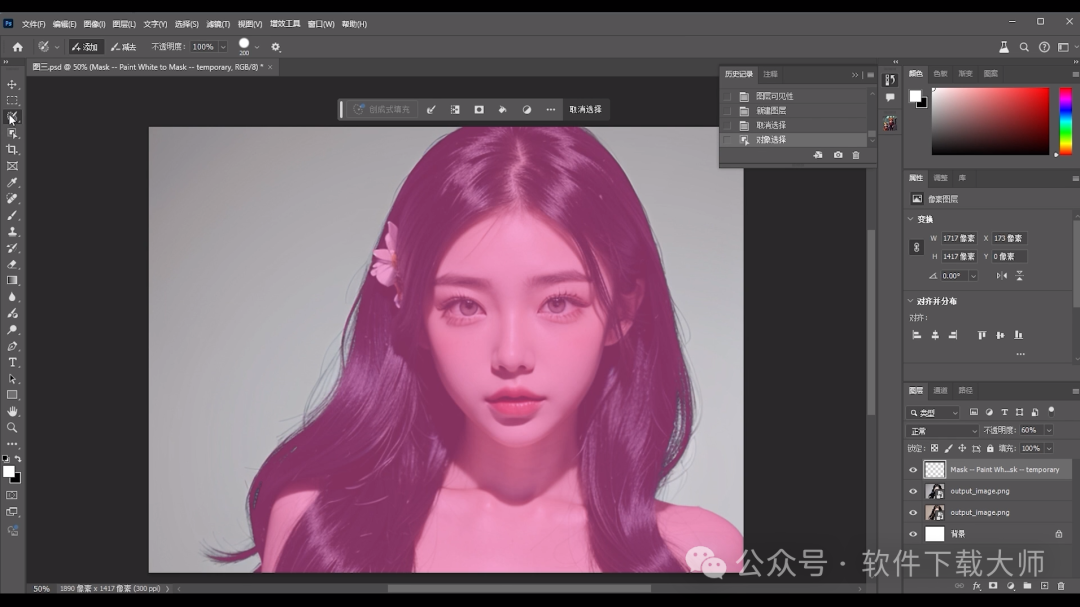Screen dimensions: 1080x607
Task: Click foreground color swatch in Color panel
Action: (915, 96)
